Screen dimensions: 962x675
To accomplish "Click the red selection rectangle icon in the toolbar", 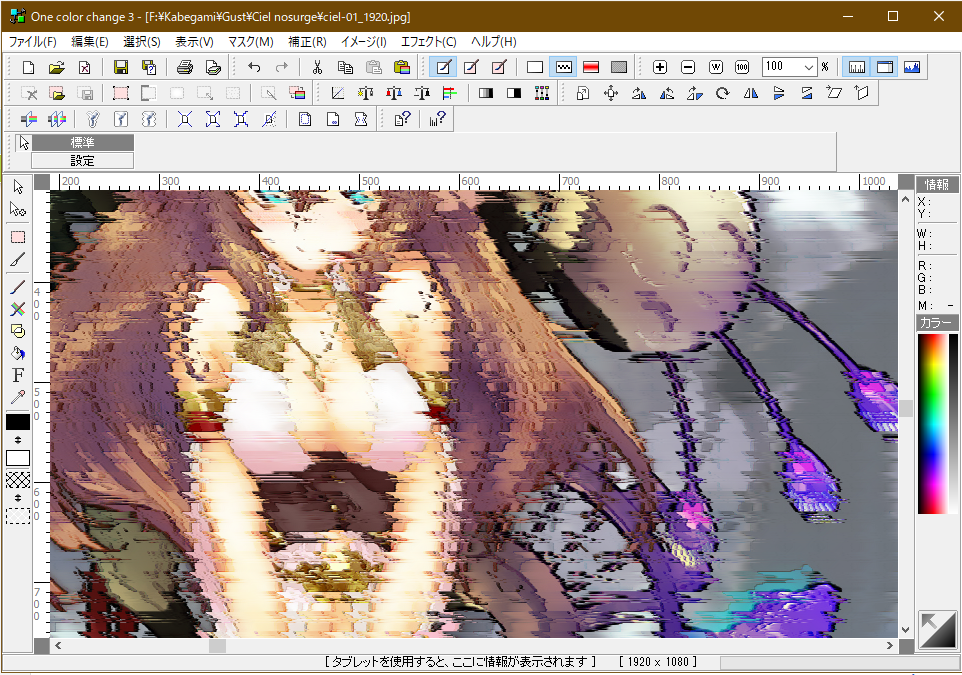I will [x=121, y=93].
